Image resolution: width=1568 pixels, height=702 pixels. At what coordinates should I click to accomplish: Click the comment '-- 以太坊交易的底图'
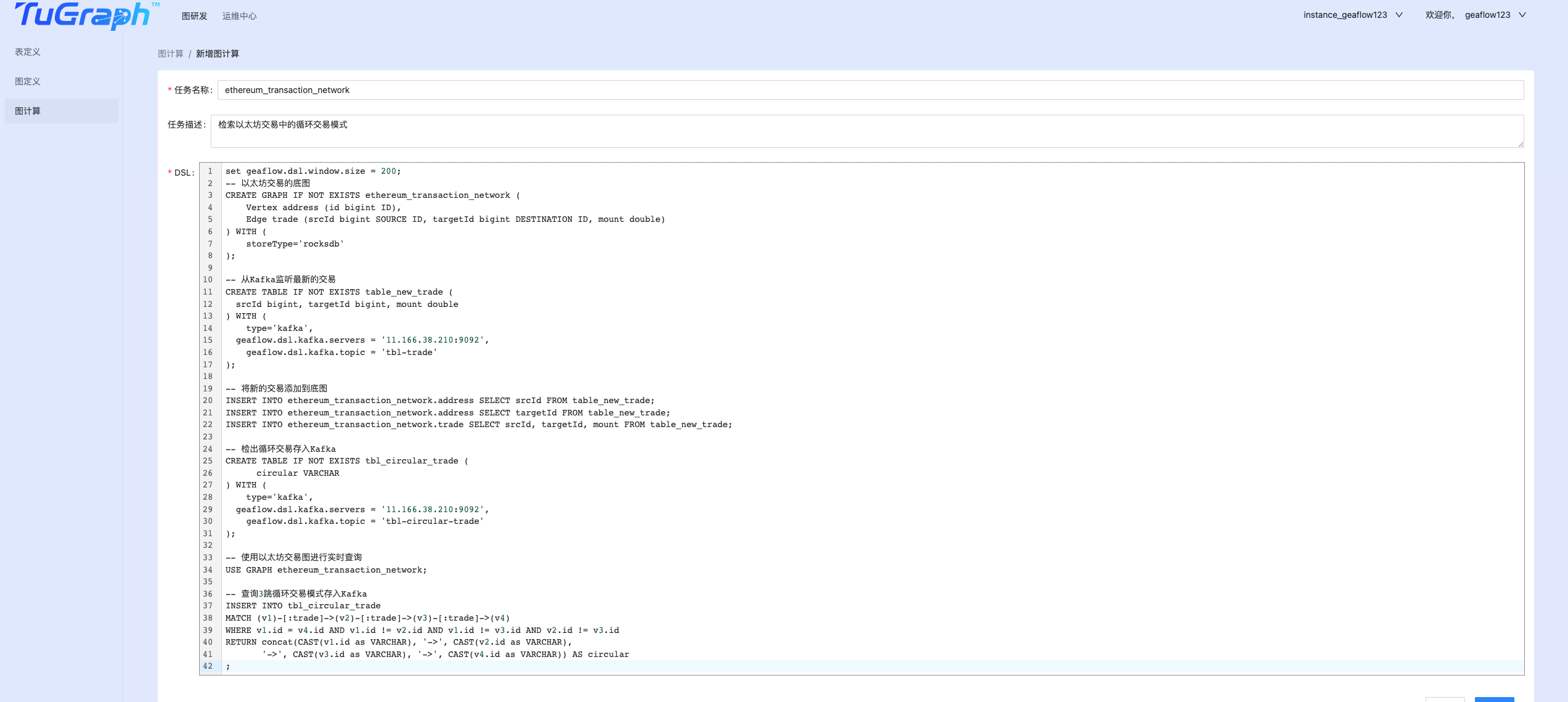pyautogui.click(x=267, y=183)
